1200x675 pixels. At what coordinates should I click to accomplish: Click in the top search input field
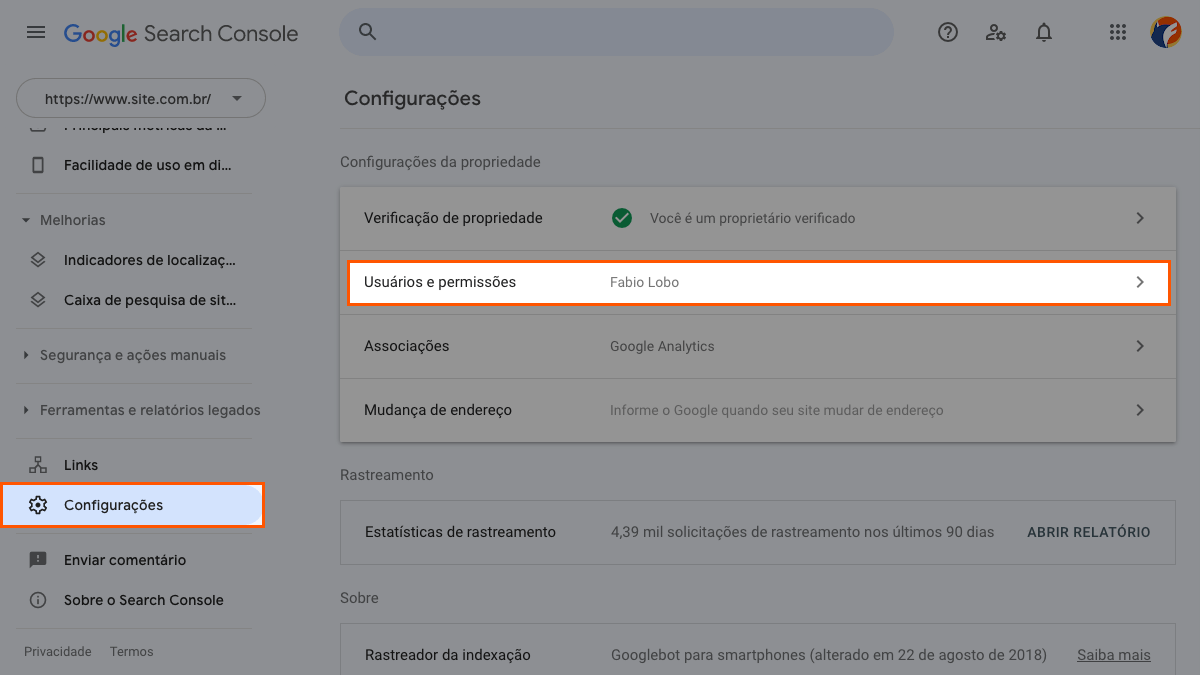point(617,32)
